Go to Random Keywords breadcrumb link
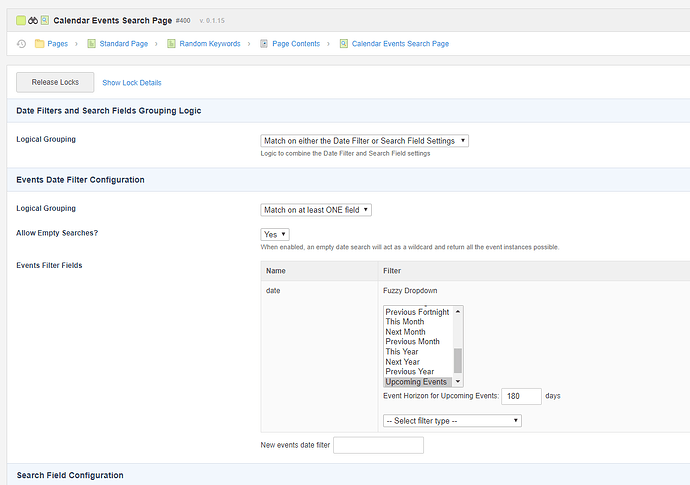Viewport: 690px width, 485px height. coord(210,44)
